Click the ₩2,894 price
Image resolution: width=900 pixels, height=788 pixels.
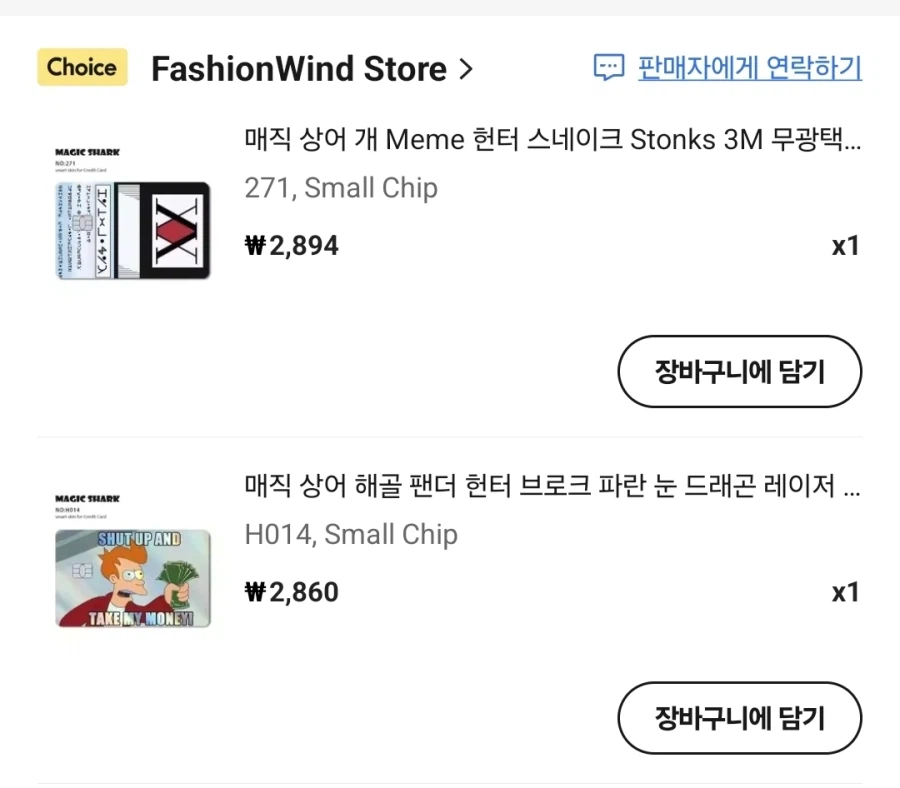(x=292, y=246)
